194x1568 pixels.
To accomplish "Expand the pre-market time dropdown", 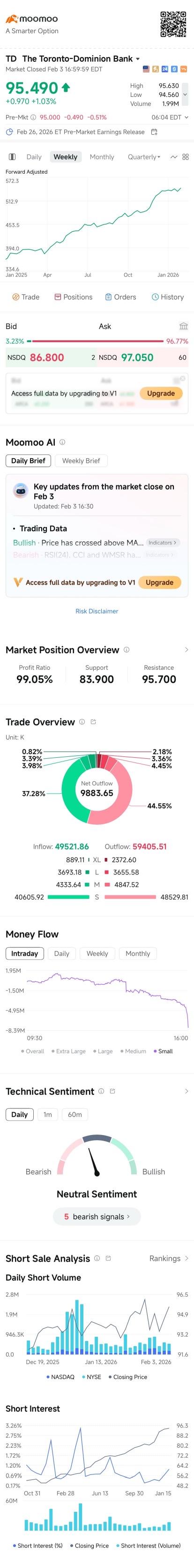I will (x=186, y=117).
